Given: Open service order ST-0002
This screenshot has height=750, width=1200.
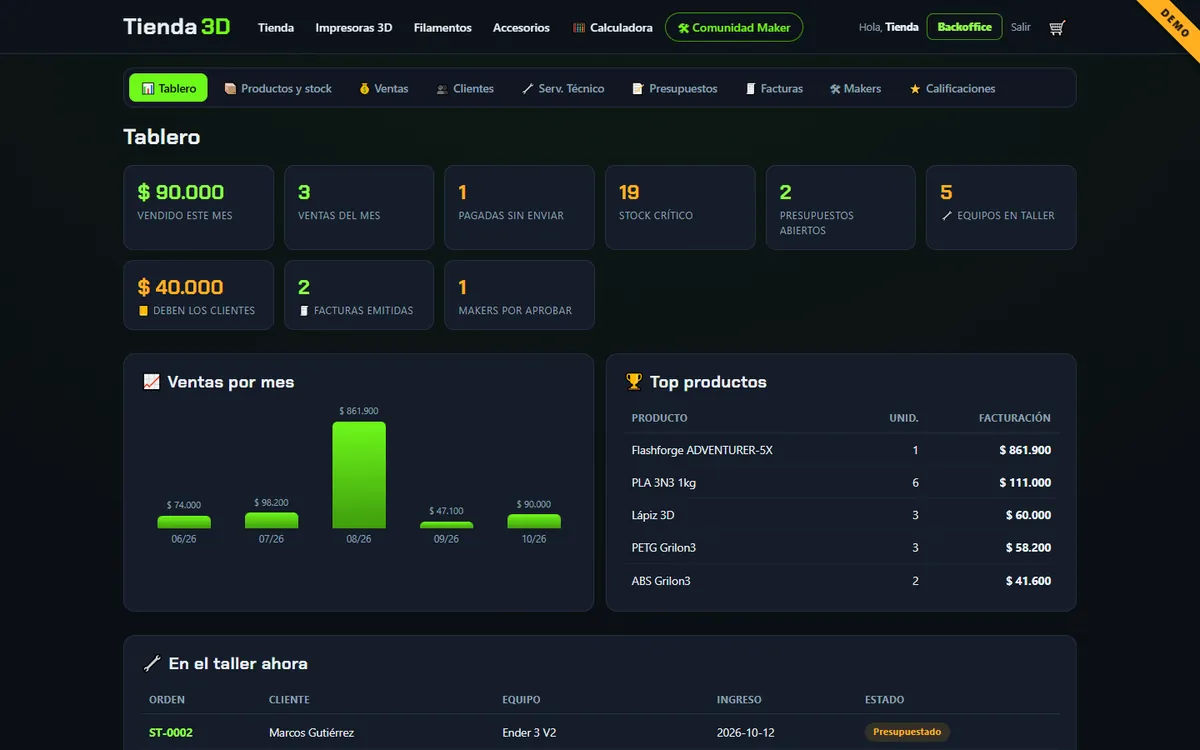Looking at the screenshot, I should [171, 733].
